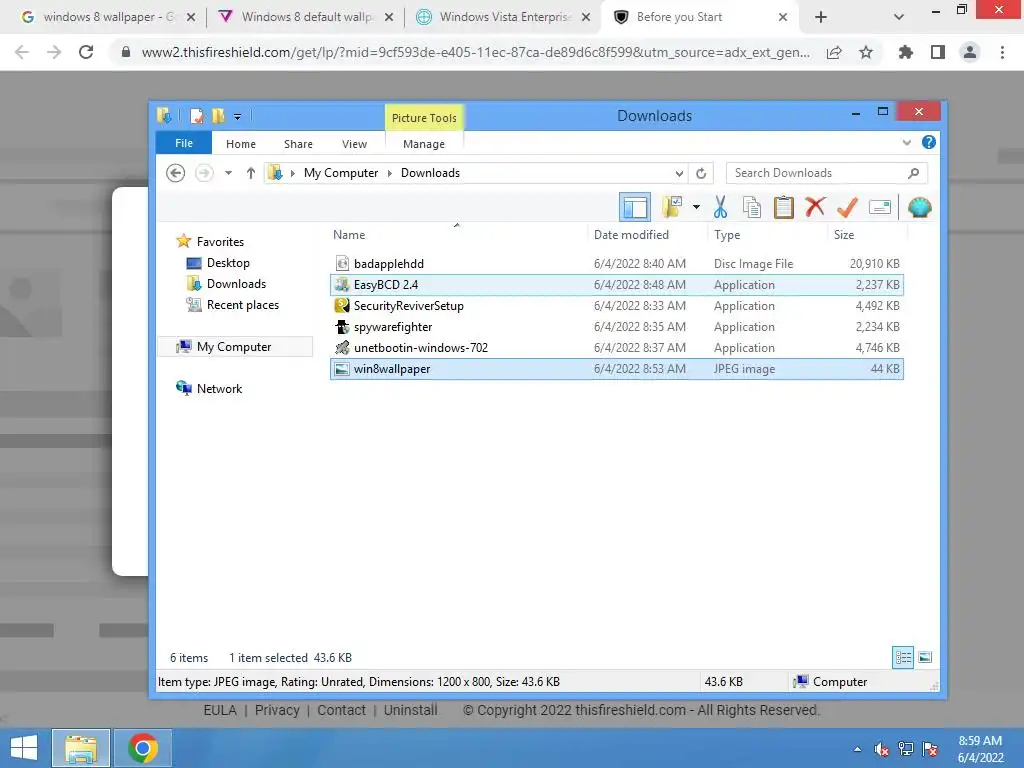This screenshot has height=768, width=1024.
Task: Switch to the Share ribbon tab
Action: 298,144
